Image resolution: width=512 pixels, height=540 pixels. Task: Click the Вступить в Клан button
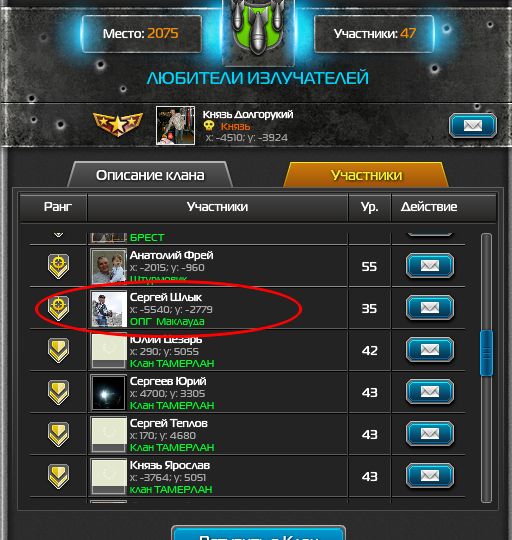(258, 533)
